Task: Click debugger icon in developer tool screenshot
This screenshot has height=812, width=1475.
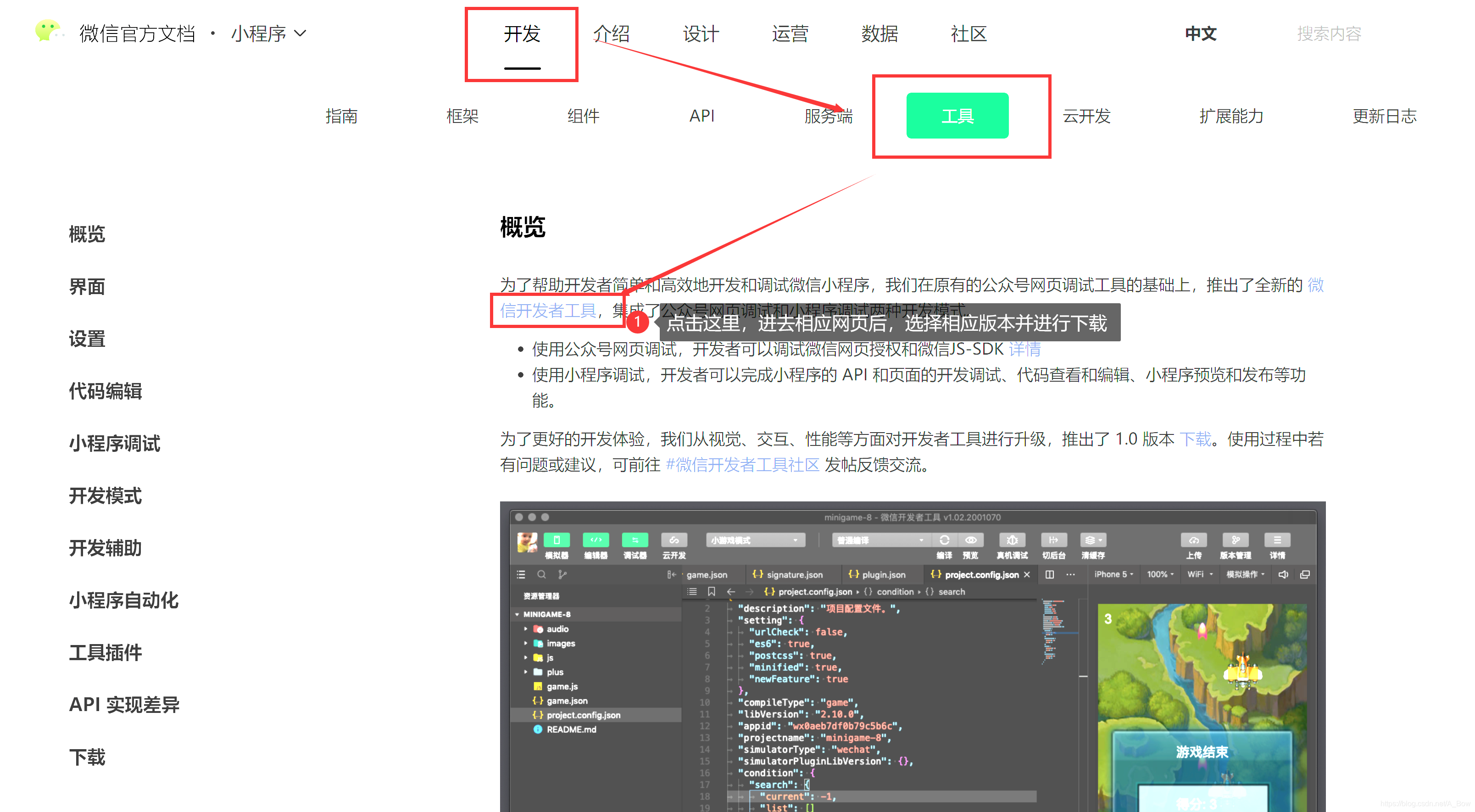Action: click(635, 540)
